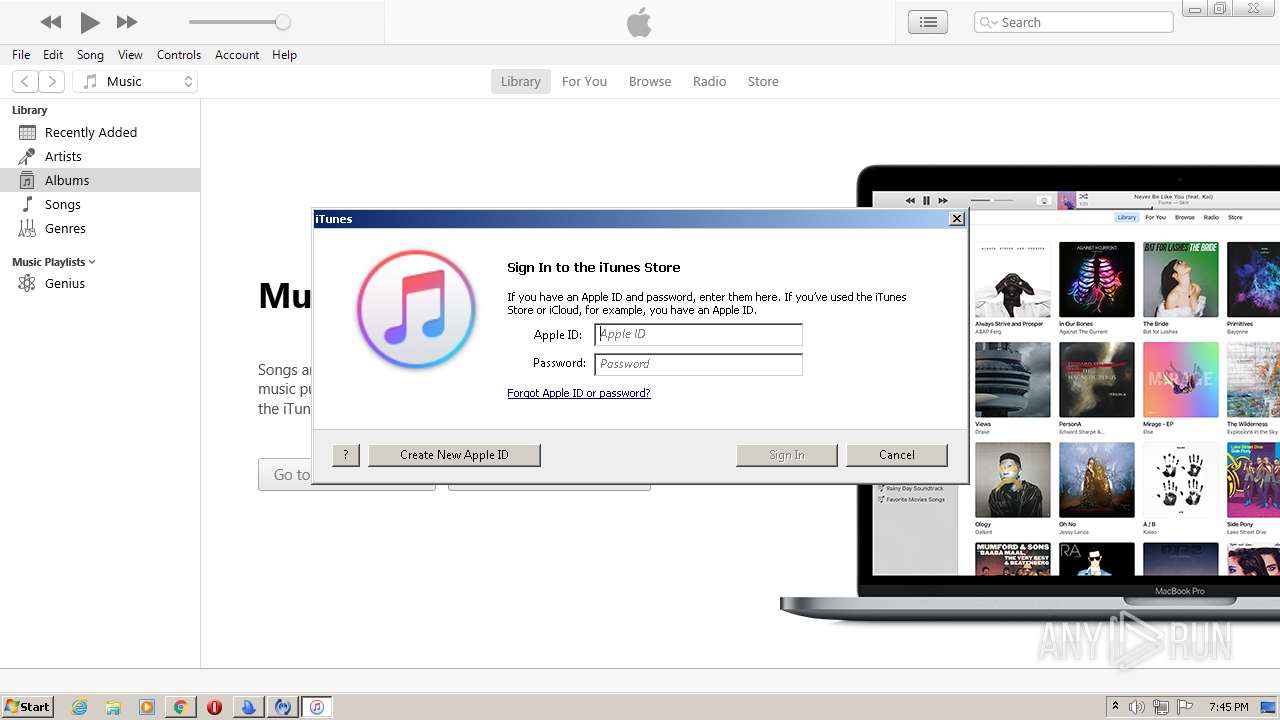This screenshot has height=720, width=1280.
Task: Launch Google Chrome from the taskbar
Action: 180,707
